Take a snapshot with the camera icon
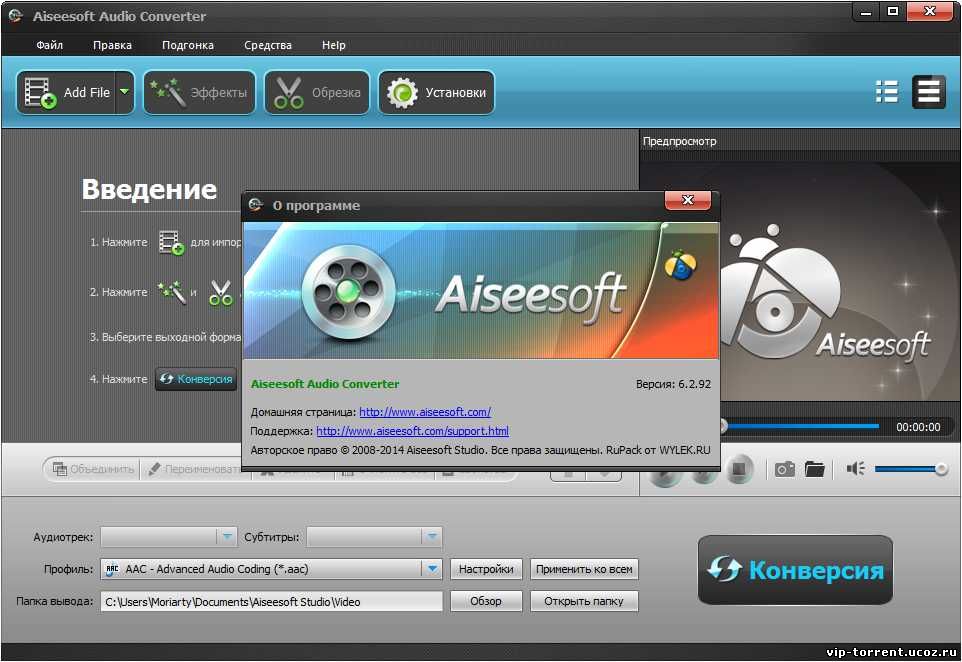Image resolution: width=962 pixels, height=662 pixels. click(x=785, y=469)
